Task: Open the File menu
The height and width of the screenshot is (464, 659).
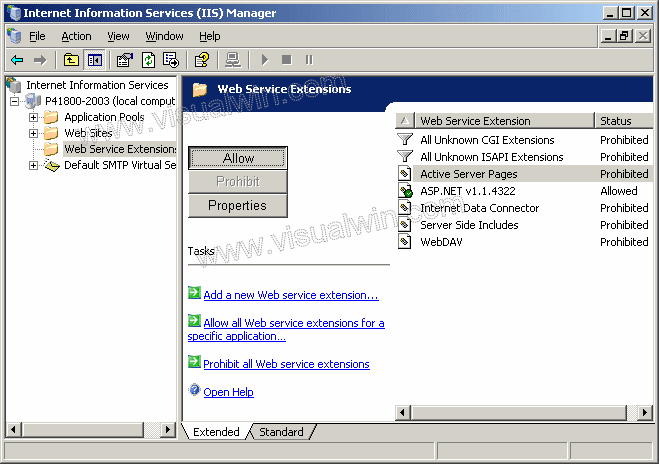Action: coord(37,36)
